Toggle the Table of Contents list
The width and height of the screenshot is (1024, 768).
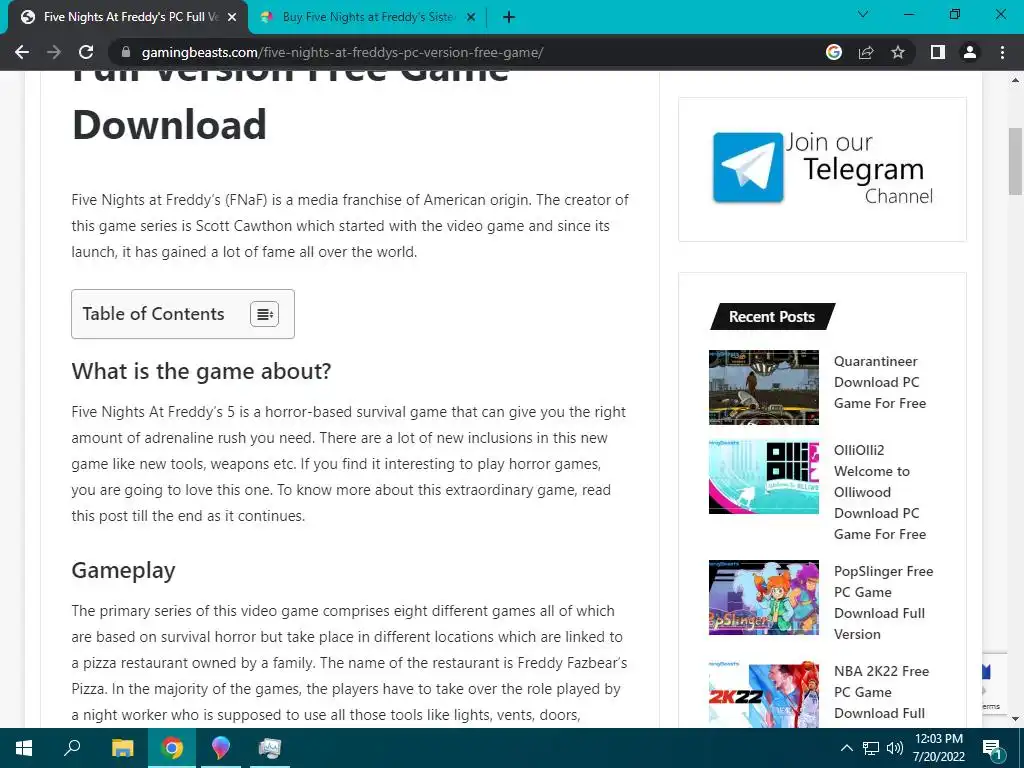pyautogui.click(x=264, y=314)
